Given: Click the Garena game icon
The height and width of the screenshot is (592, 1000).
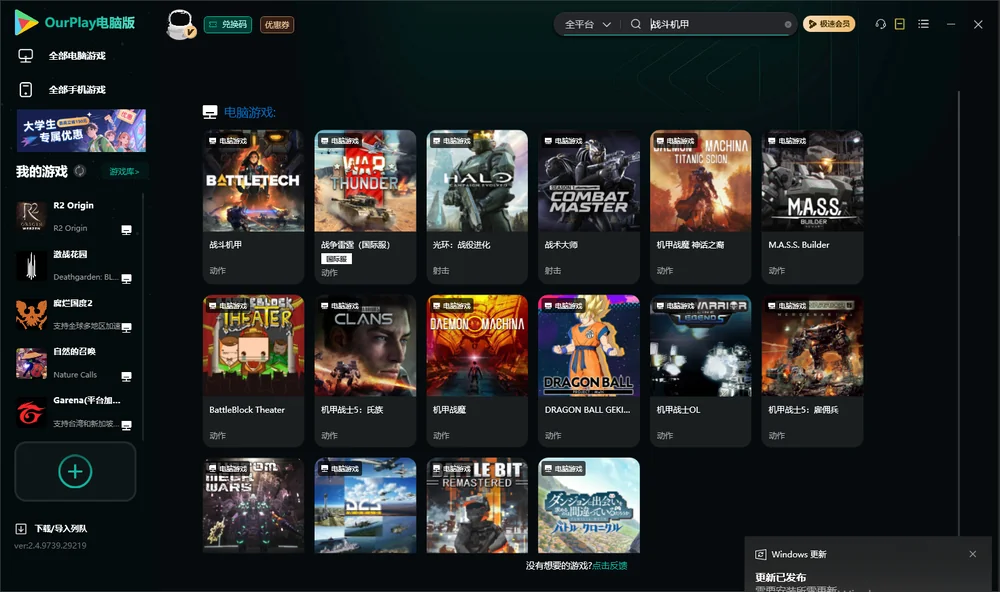Looking at the screenshot, I should point(31,412).
